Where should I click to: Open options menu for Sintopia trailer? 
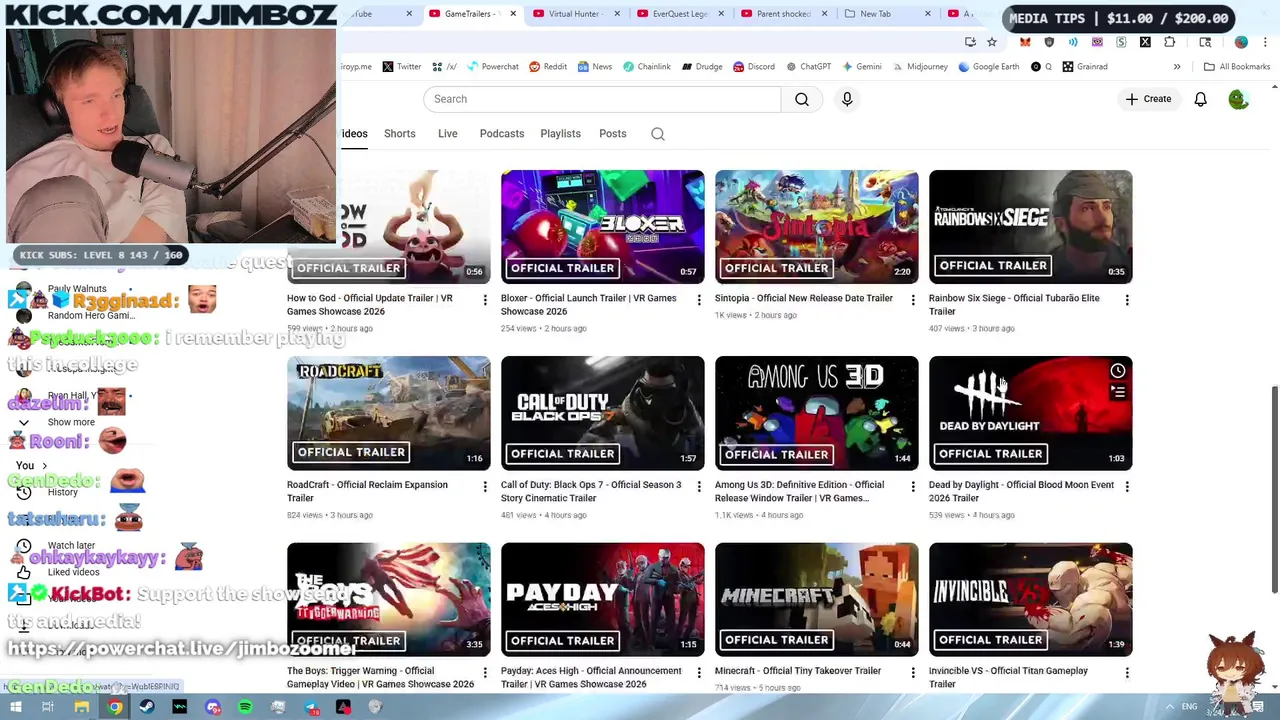point(913,300)
